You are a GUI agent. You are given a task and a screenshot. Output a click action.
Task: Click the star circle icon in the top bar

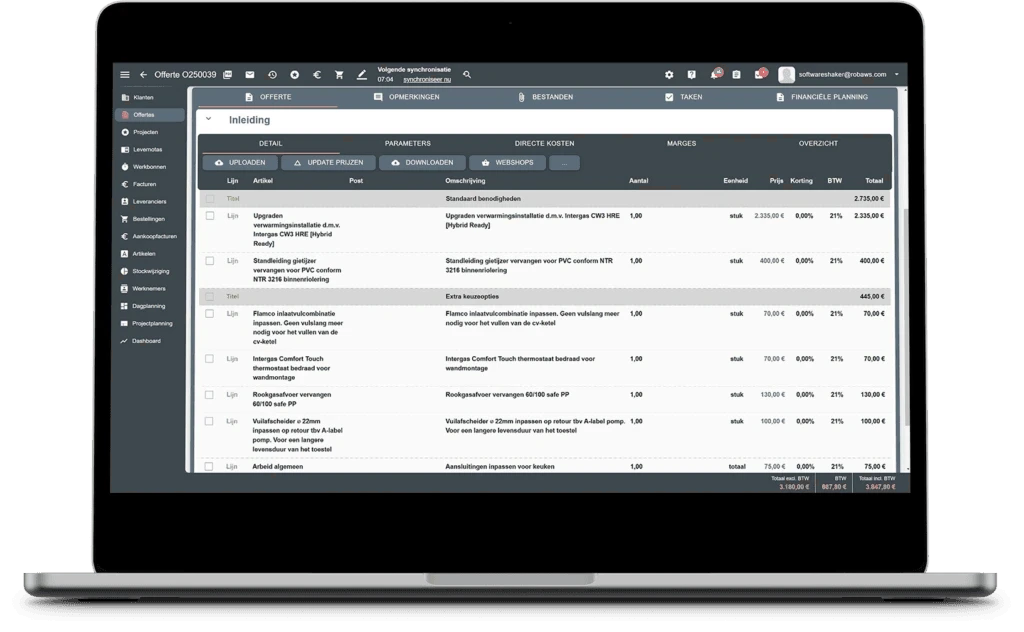(x=295, y=75)
